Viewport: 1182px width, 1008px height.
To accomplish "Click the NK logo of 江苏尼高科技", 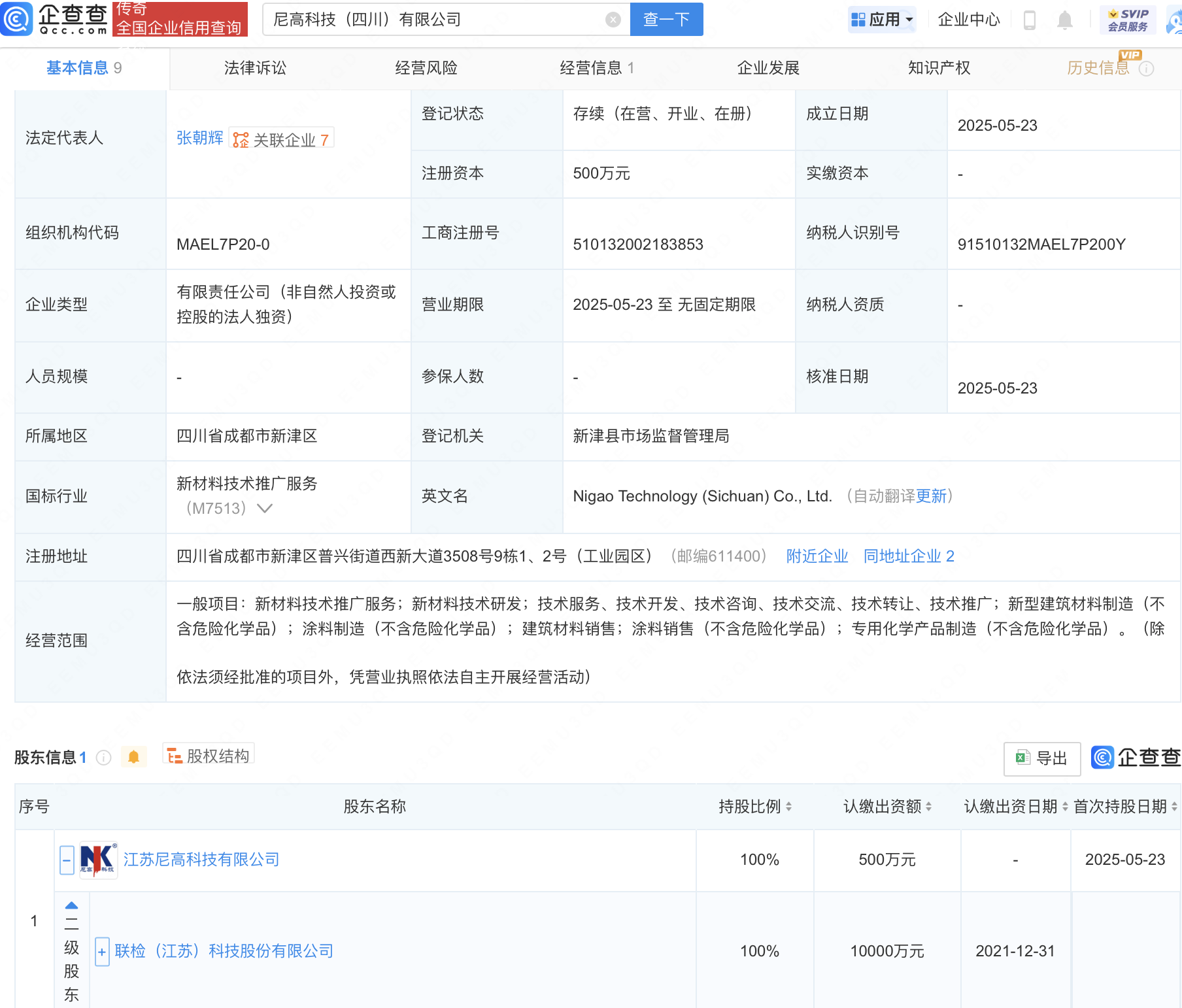I will tap(98, 860).
